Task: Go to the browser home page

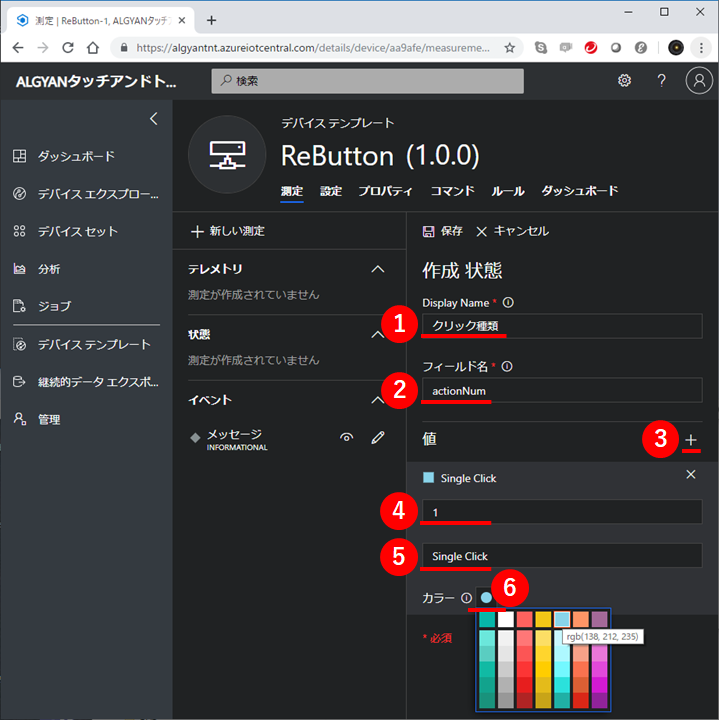Action: point(93,47)
